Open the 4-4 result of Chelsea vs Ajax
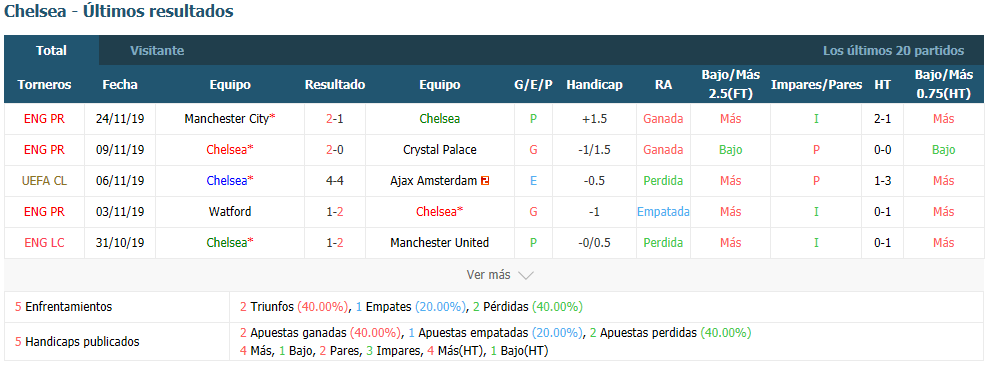The width and height of the screenshot is (997, 369). point(334,181)
